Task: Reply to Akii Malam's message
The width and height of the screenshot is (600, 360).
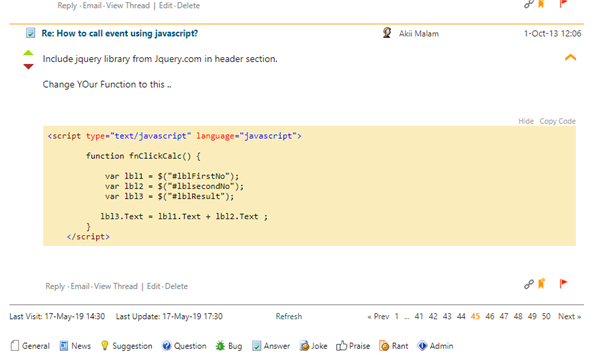Action: coord(55,286)
